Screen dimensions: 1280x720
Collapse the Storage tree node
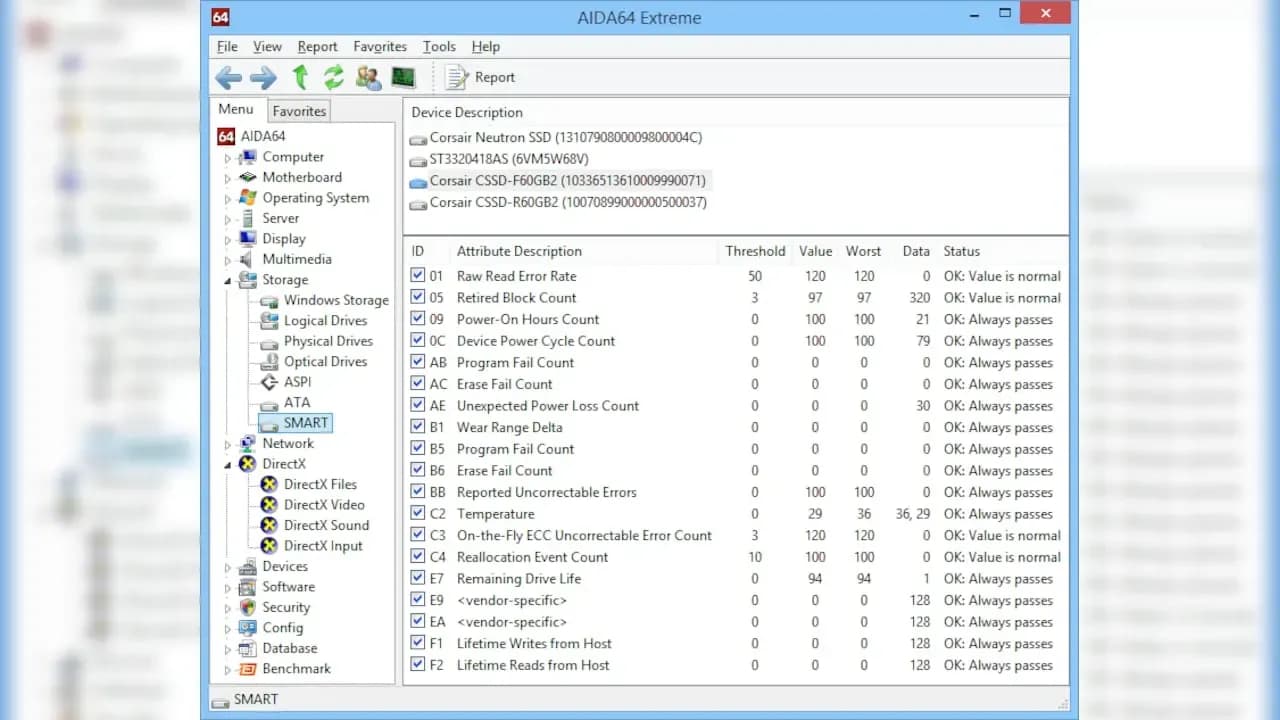point(228,281)
